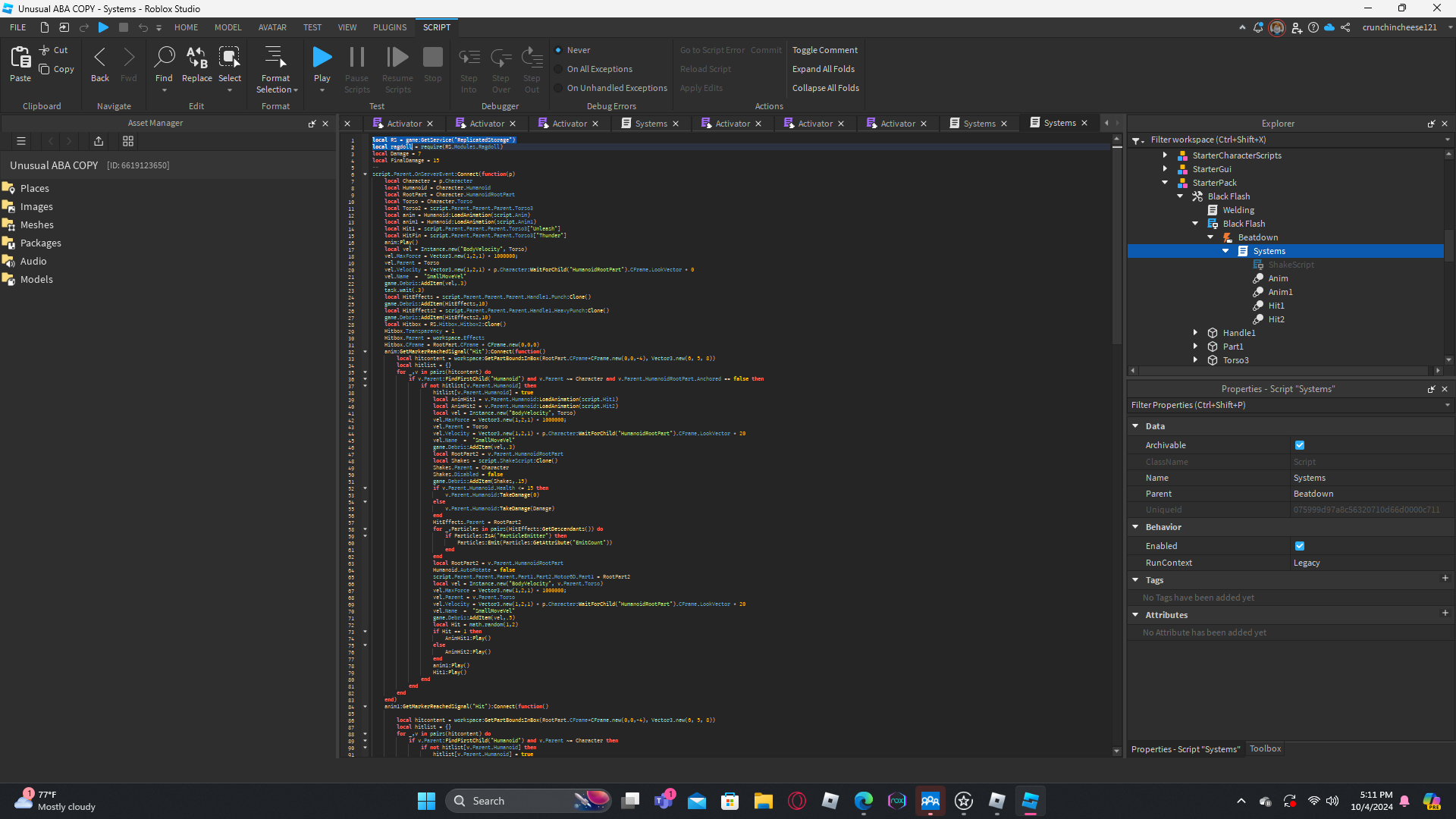Click the Copy tool

[x=57, y=69]
